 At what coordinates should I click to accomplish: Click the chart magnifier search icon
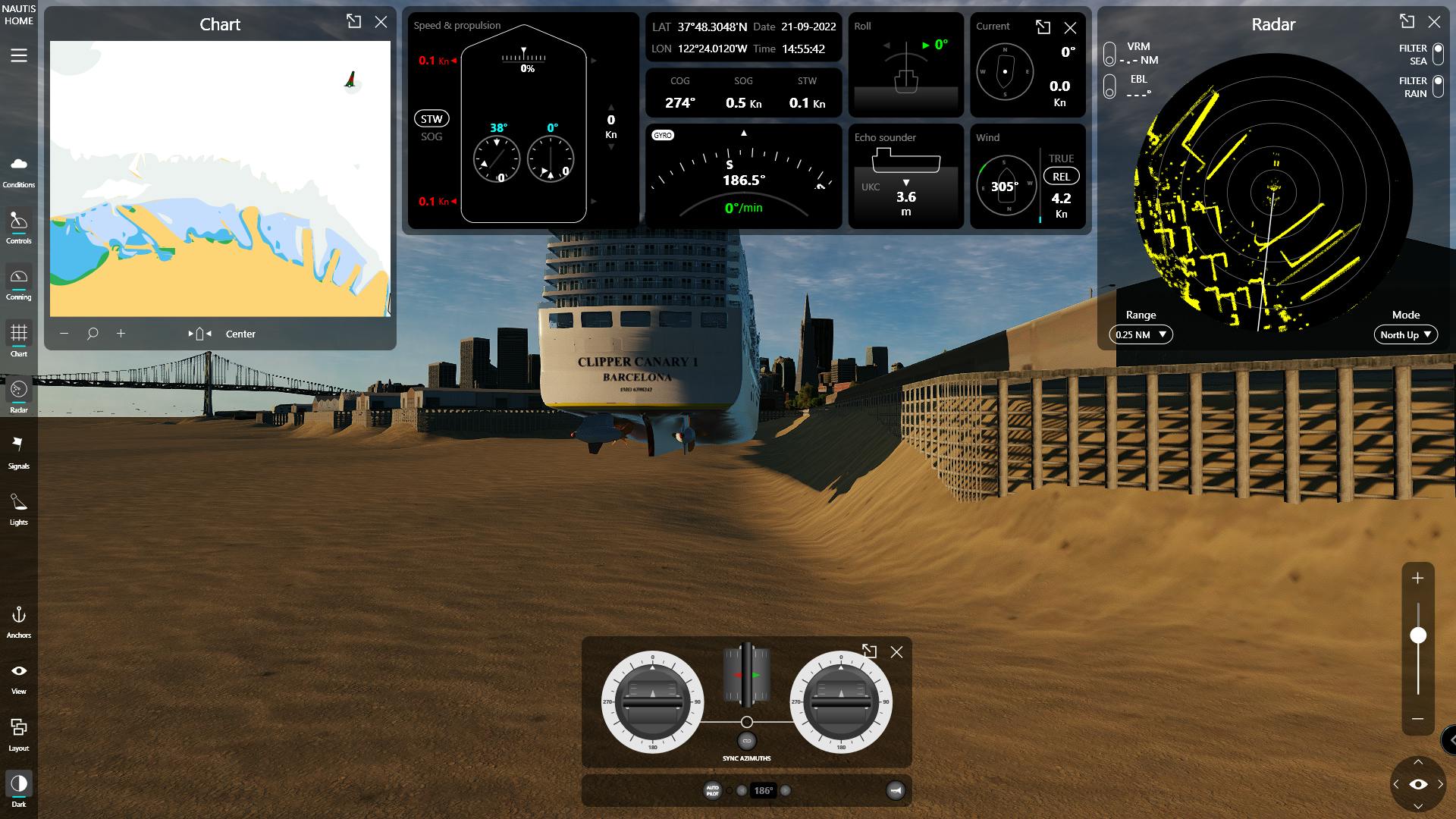(x=93, y=334)
